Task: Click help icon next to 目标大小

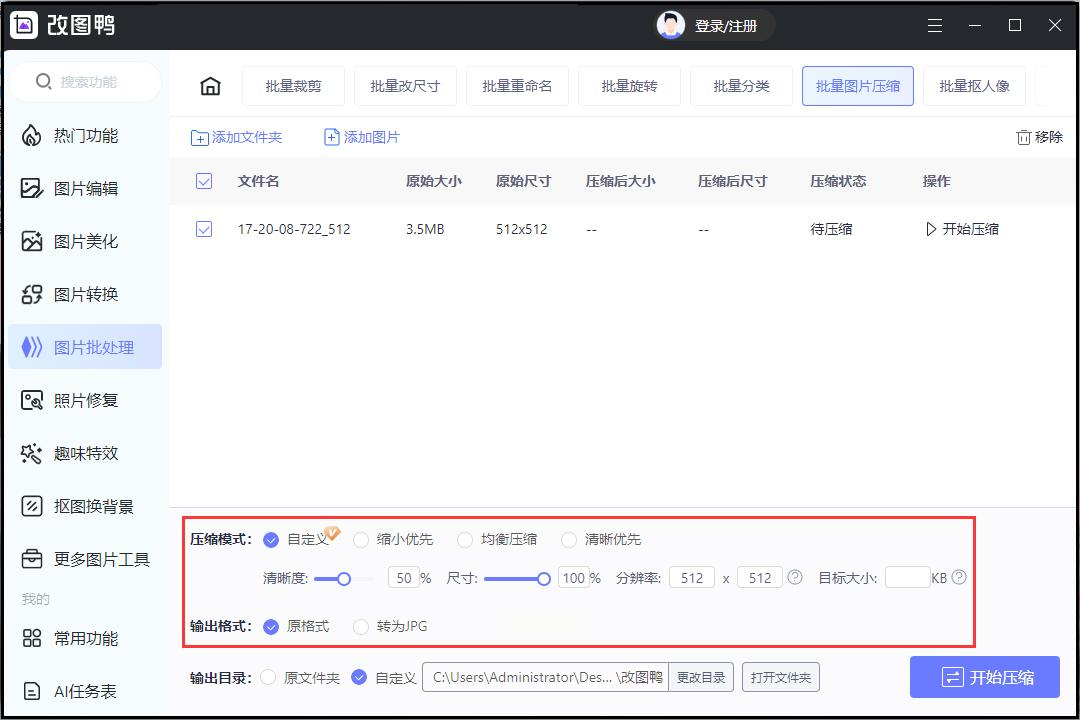Action: pyautogui.click(x=959, y=577)
